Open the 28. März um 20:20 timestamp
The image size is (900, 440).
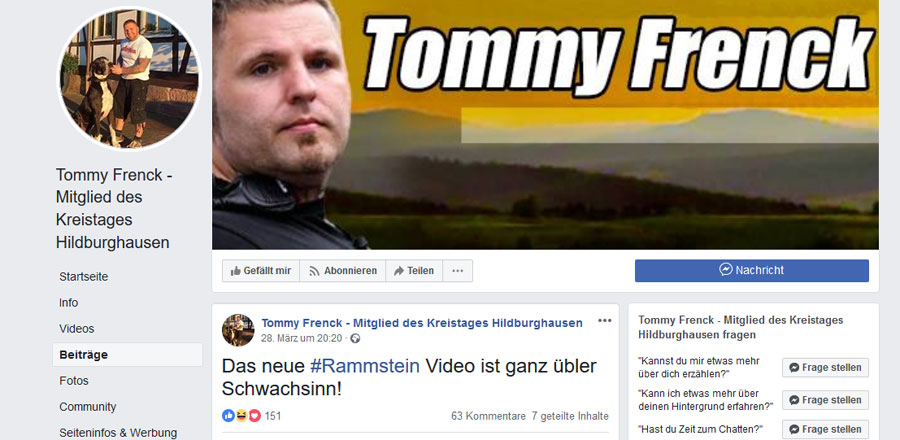point(301,338)
